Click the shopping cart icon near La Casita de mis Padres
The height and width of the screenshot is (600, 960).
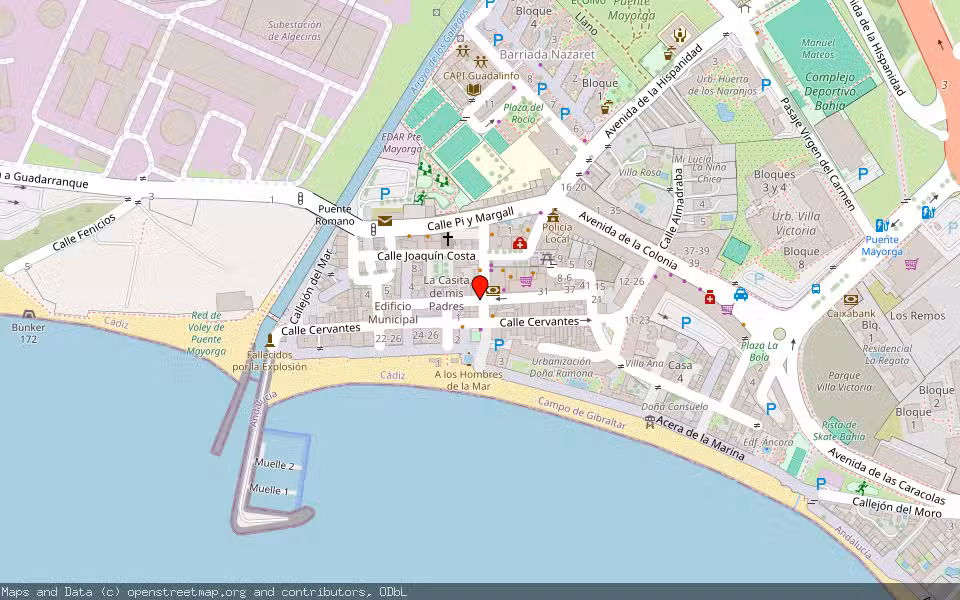(526, 282)
